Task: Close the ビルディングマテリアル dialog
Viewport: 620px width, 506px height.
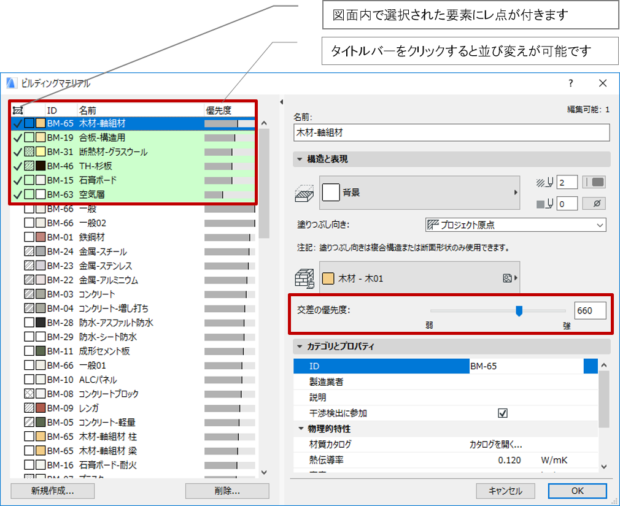Action: point(603,83)
